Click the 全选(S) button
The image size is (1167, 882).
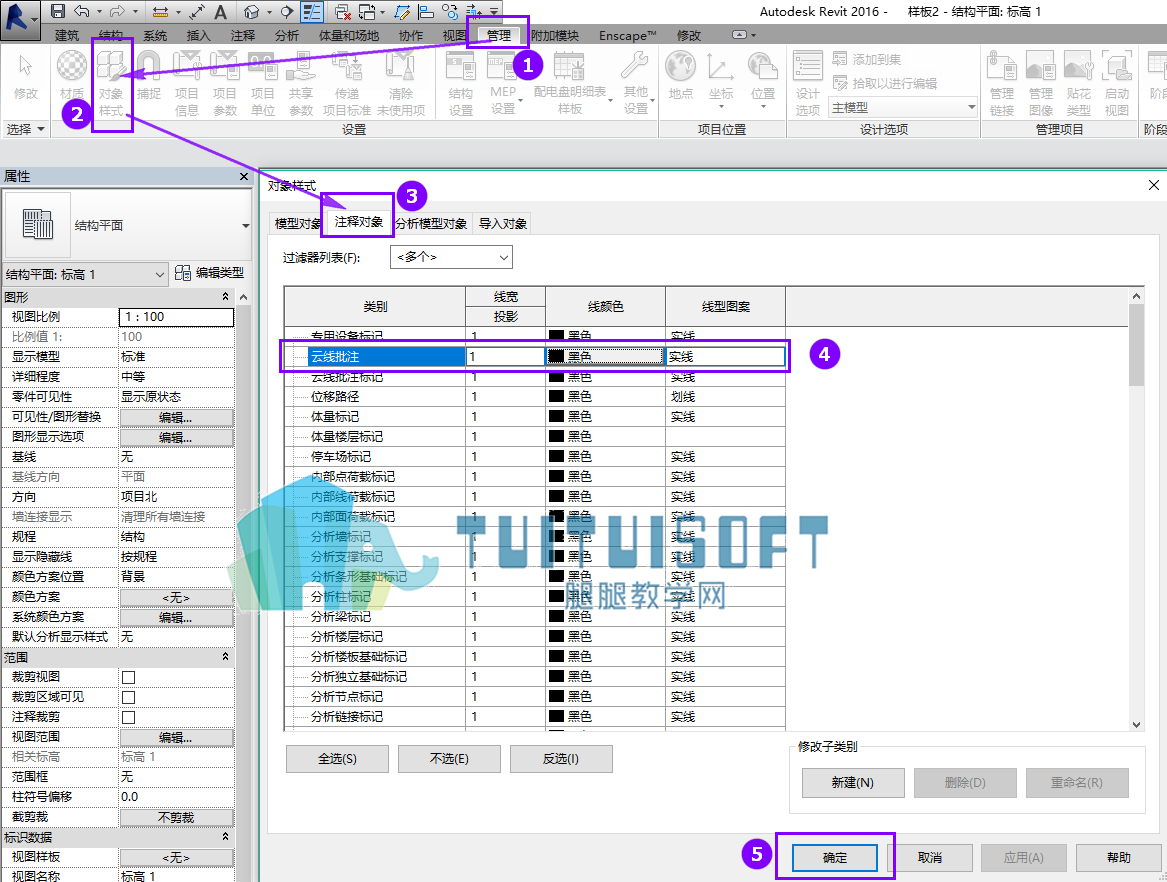337,758
